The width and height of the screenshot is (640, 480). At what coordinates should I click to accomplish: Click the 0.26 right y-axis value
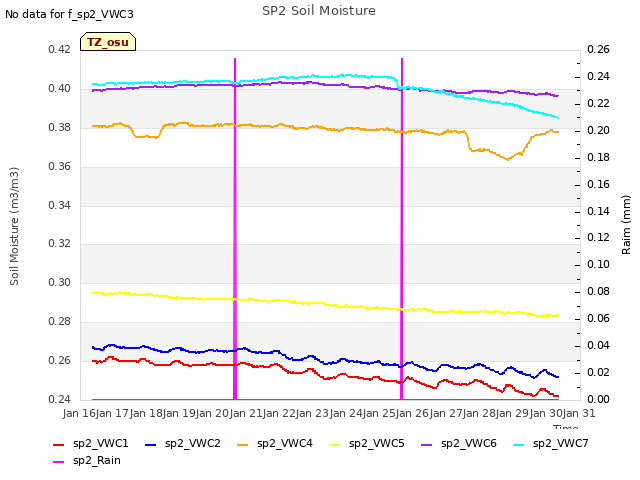pos(598,49)
